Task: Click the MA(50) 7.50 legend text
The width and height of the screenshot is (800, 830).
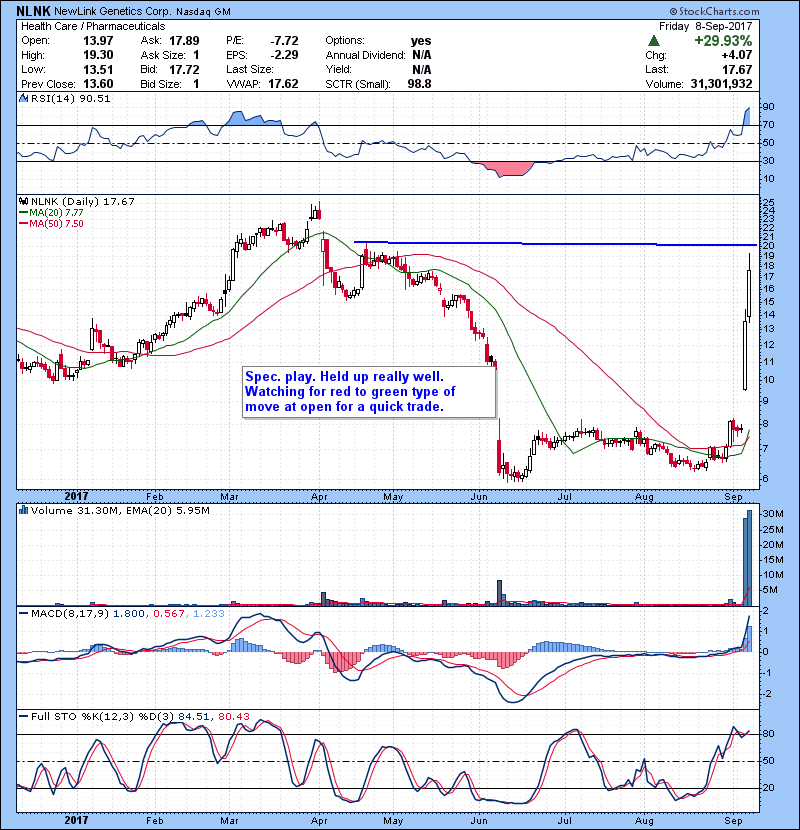Action: pyautogui.click(x=56, y=223)
